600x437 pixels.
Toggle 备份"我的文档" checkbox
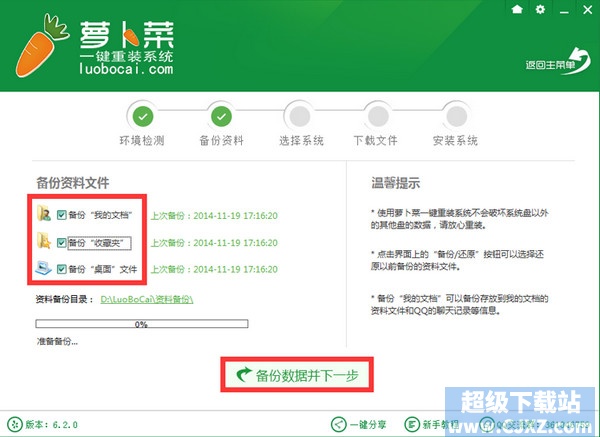[62, 215]
